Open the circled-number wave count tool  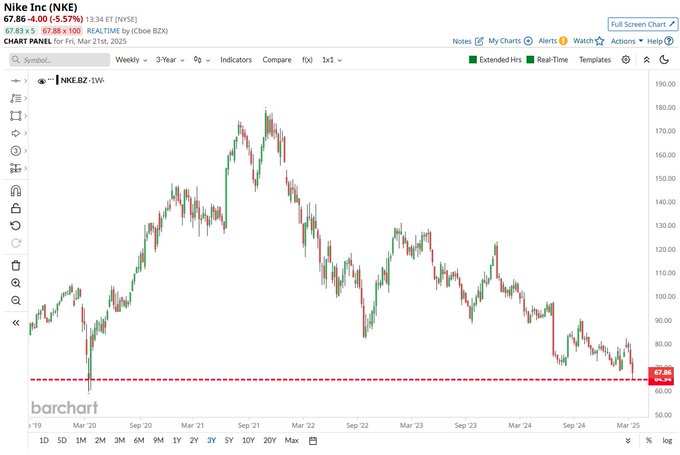click(16, 151)
